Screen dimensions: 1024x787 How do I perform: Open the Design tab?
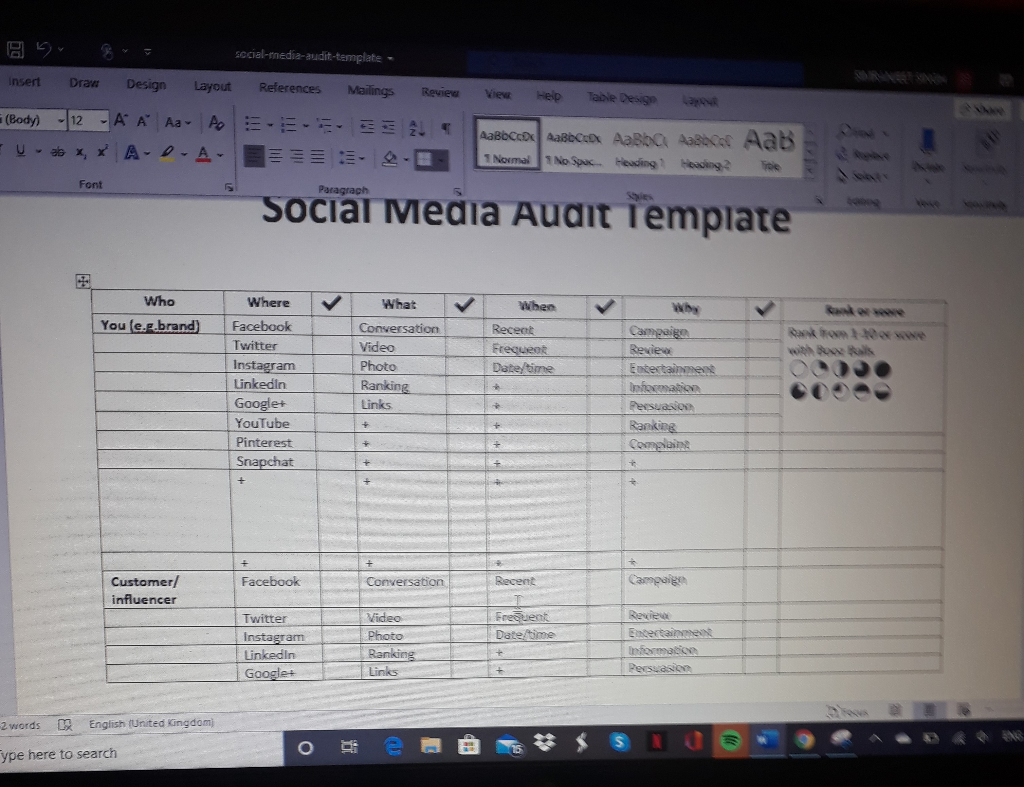146,84
